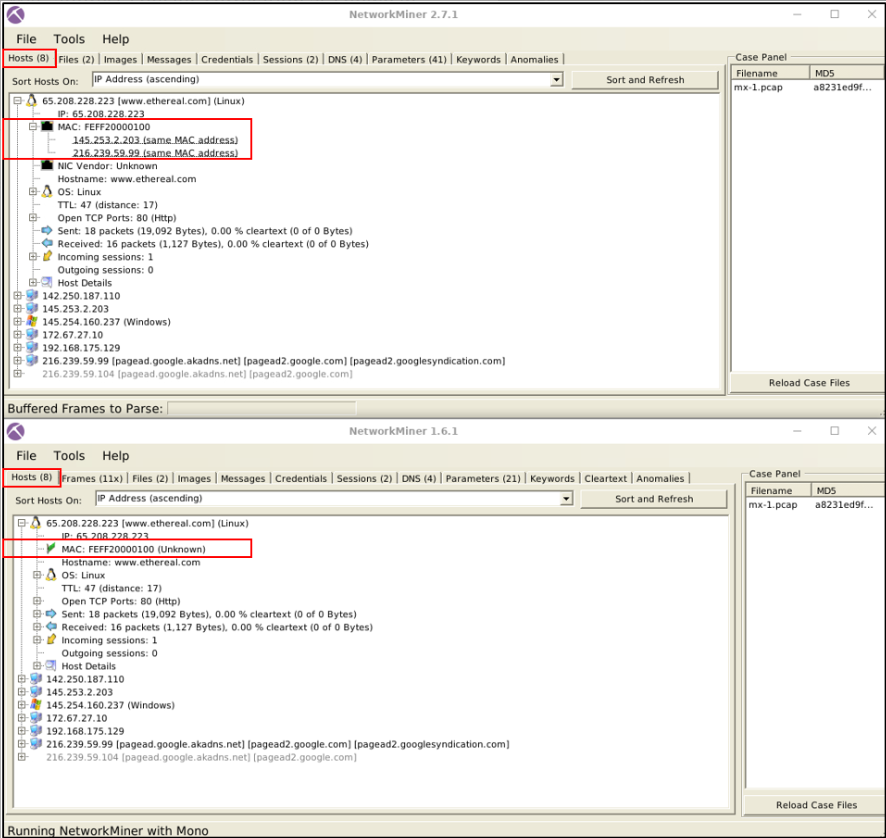886x838 pixels.
Task: Open Sort Hosts On dropdown in NetworkMiner 2.7.1
Action: tap(557, 80)
